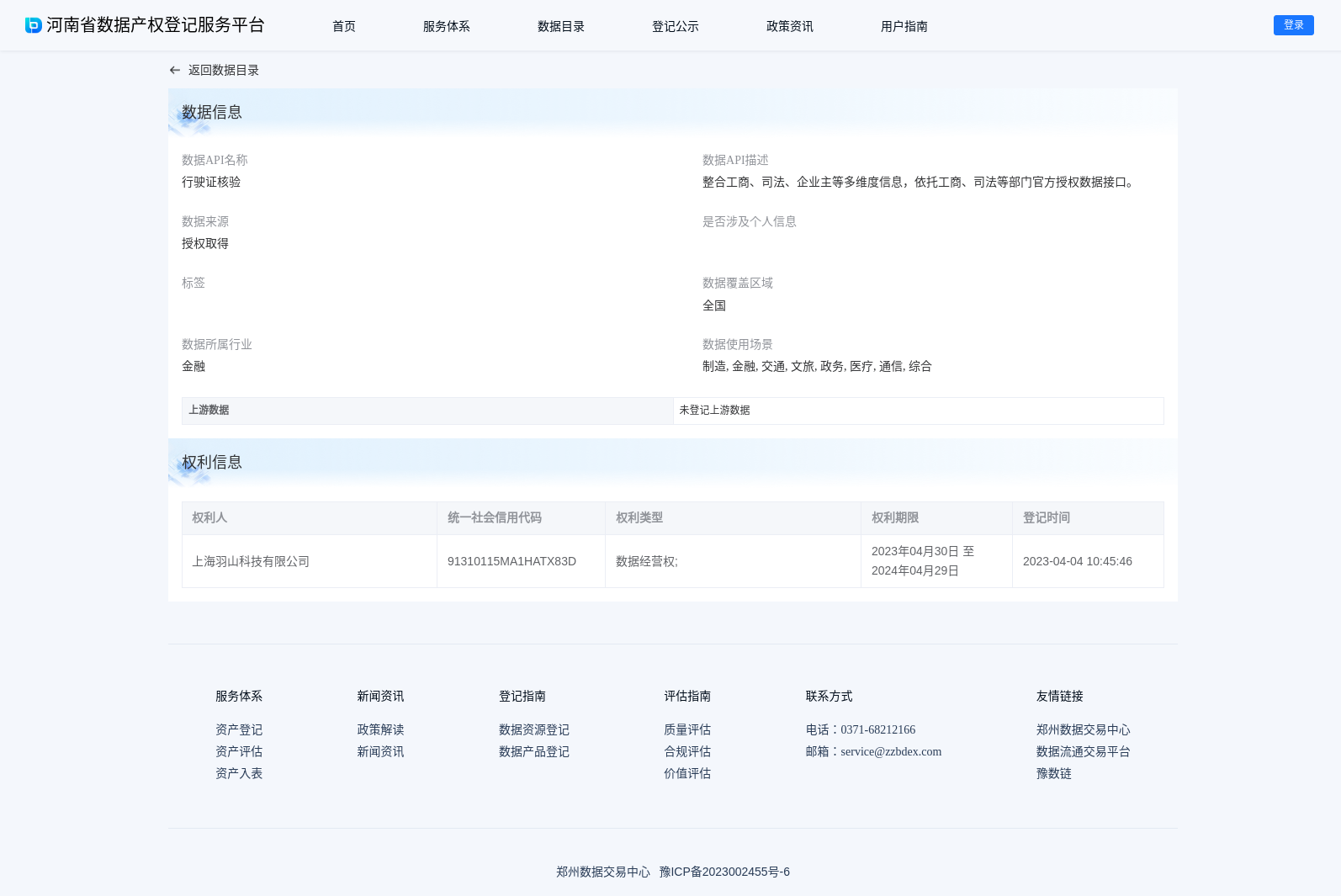
Task: Open 资产评估 footer link
Action: pos(239,751)
